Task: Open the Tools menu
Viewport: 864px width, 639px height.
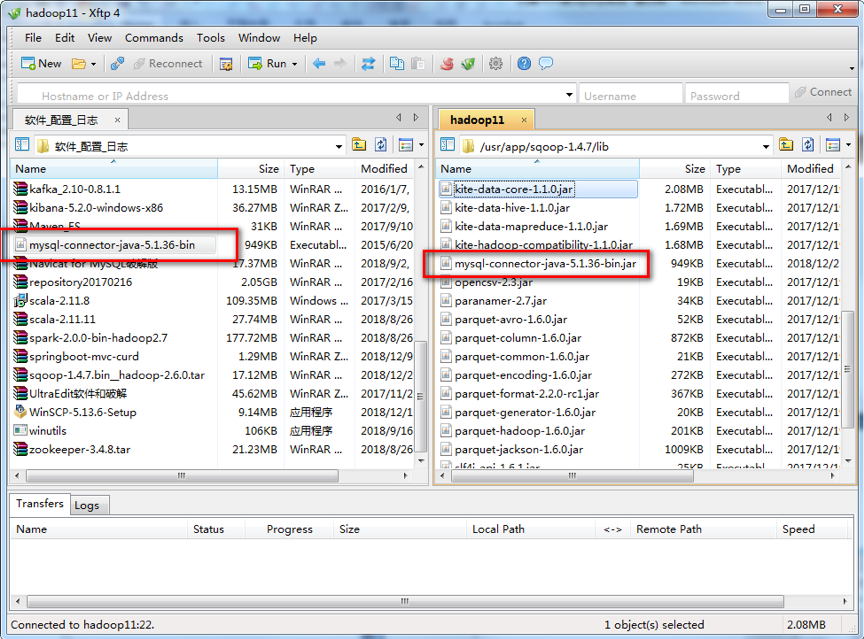Action: pos(210,38)
